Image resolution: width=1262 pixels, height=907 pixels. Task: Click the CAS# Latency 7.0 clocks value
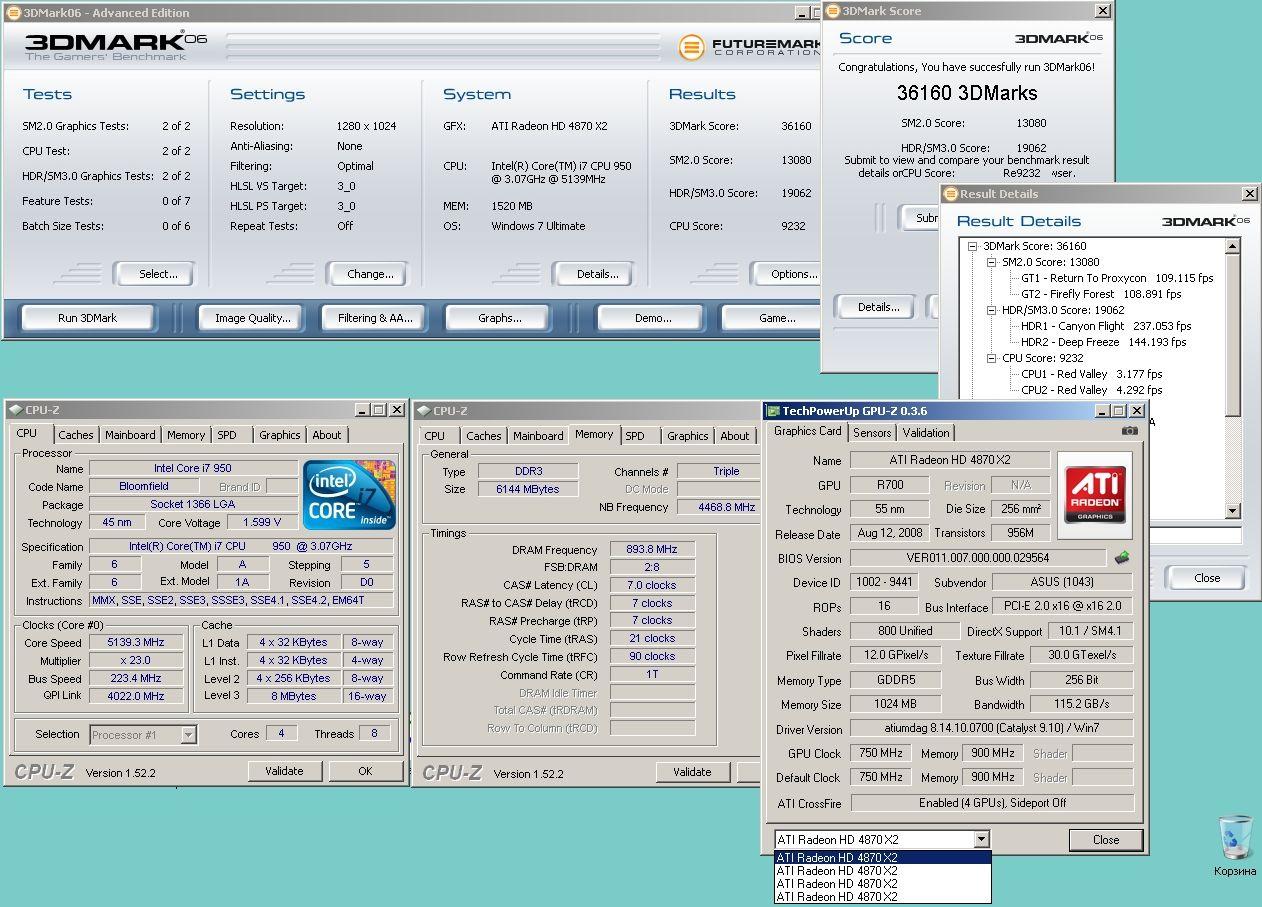pyautogui.click(x=651, y=585)
